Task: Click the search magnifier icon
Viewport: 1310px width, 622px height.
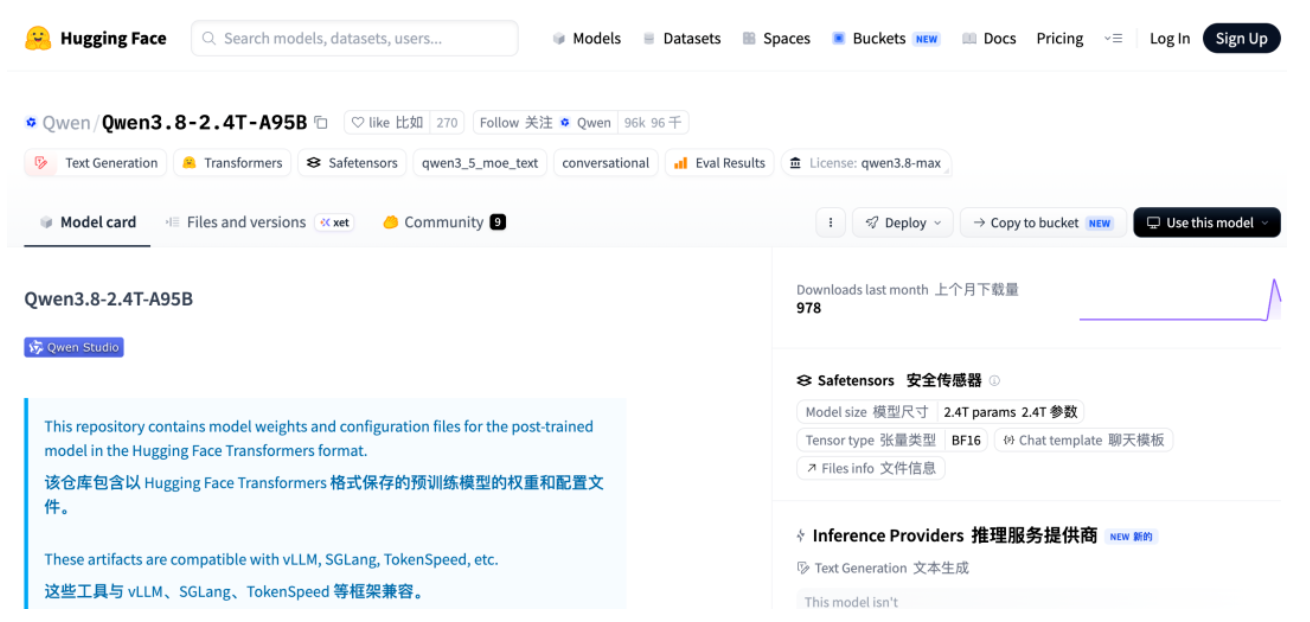Action: (x=209, y=38)
